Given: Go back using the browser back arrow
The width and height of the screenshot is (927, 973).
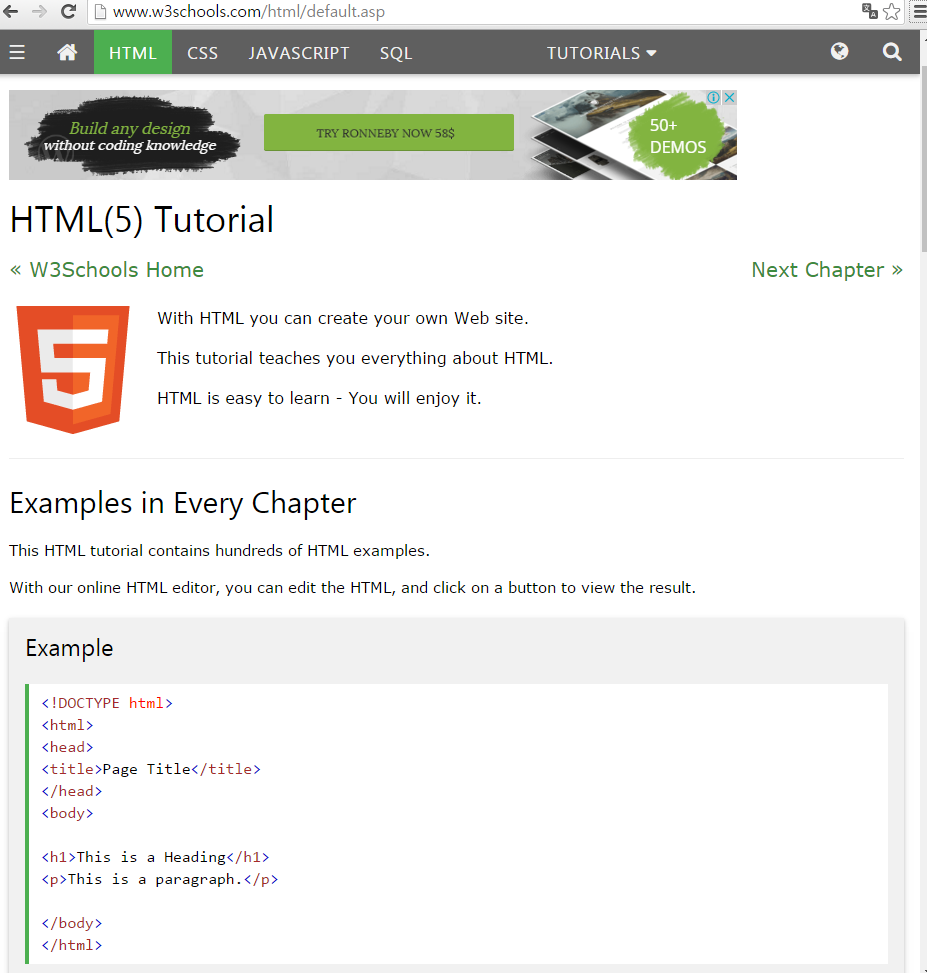Looking at the screenshot, I should 11,11.
